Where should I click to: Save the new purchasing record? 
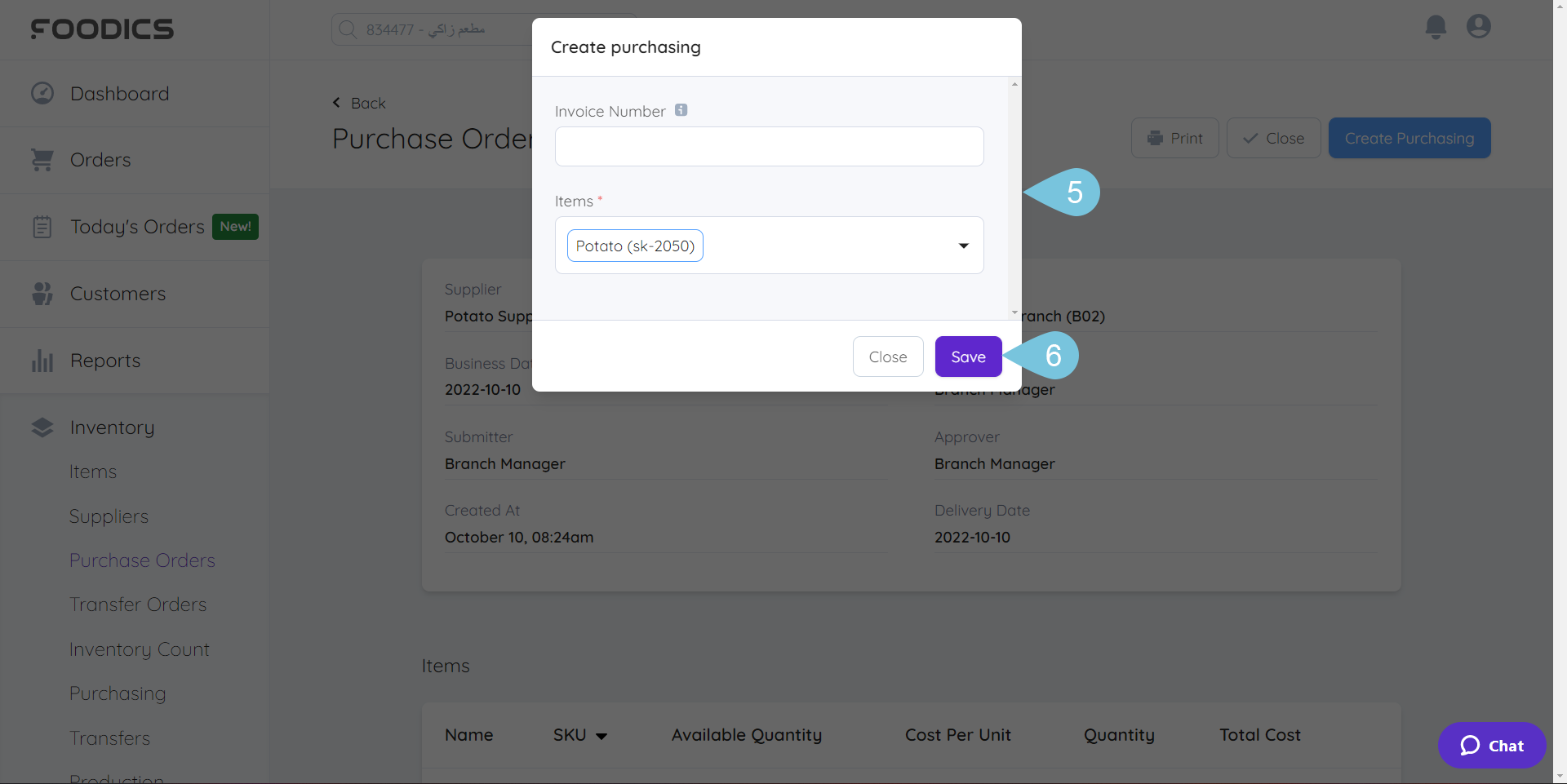968,357
